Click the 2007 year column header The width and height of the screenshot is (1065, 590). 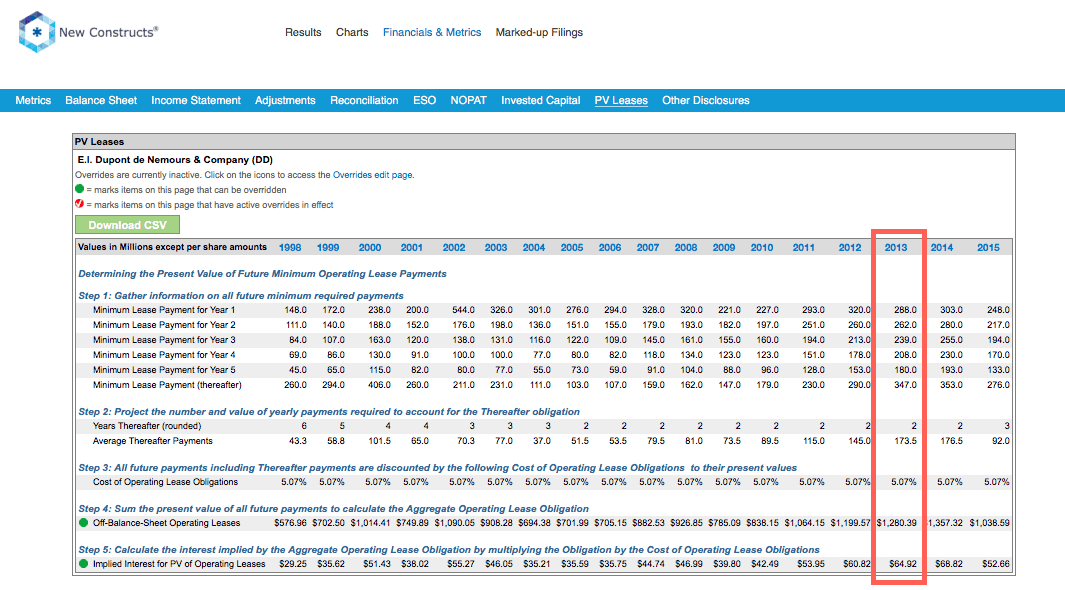tap(648, 248)
